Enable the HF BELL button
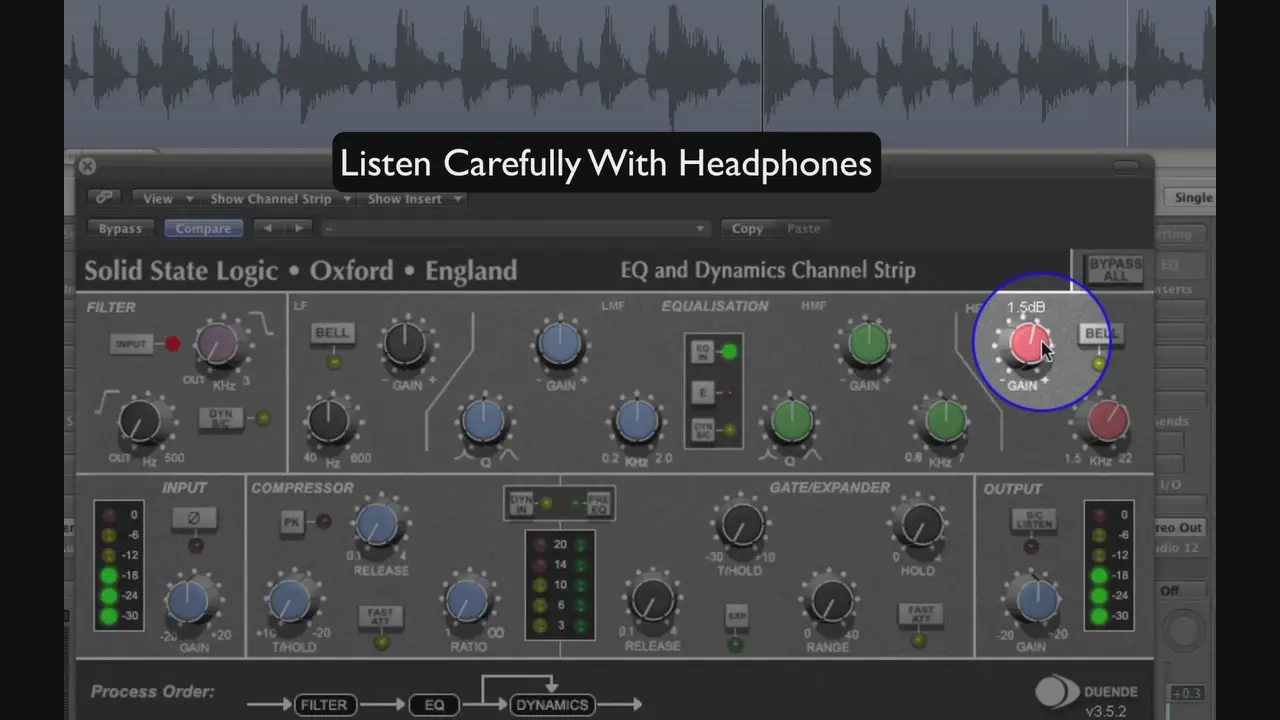 [1099, 334]
